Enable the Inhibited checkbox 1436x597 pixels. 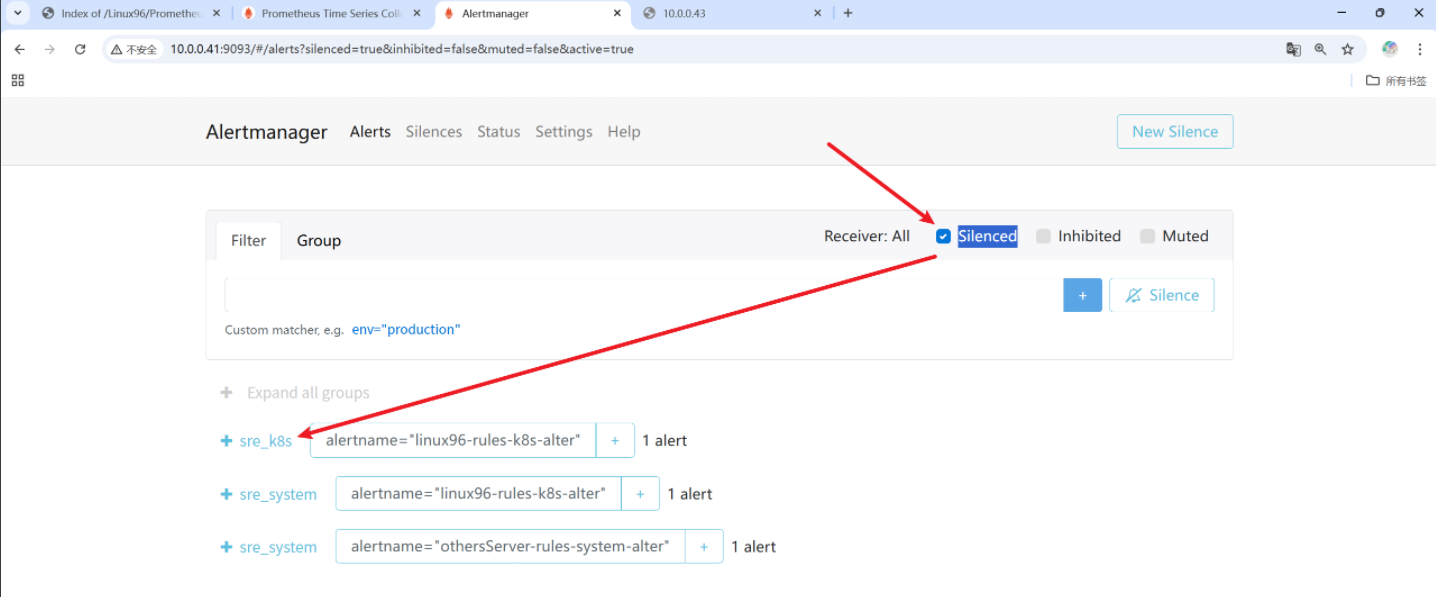click(1043, 236)
